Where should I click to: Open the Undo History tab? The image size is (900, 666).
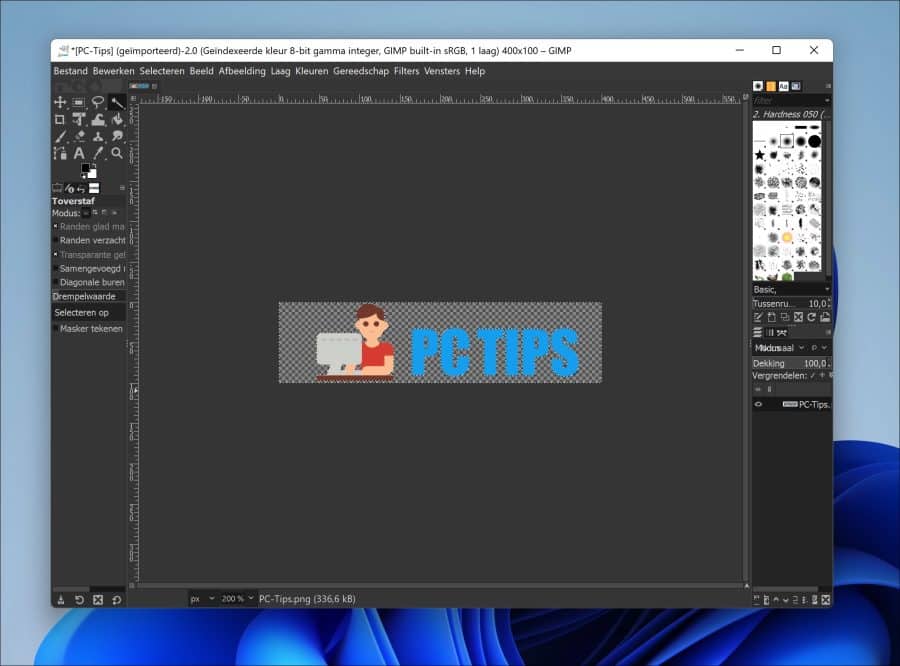(81, 188)
